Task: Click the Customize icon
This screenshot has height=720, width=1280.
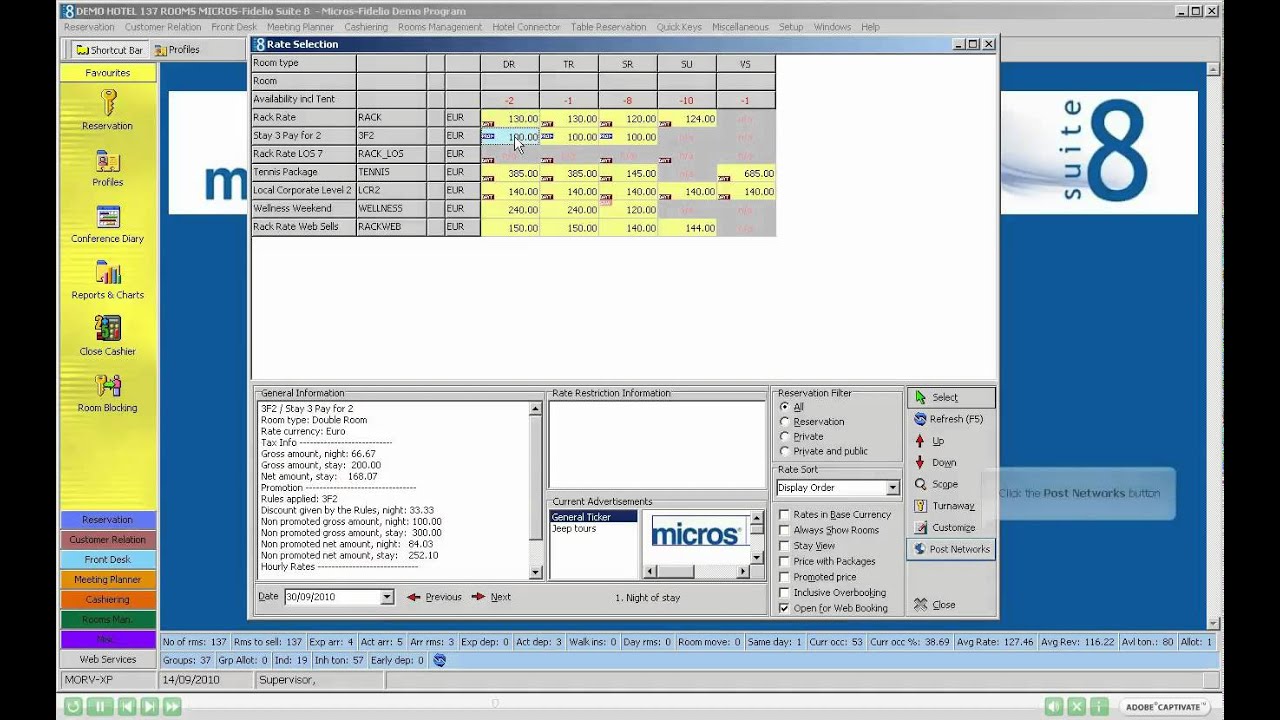Action: tap(920, 527)
